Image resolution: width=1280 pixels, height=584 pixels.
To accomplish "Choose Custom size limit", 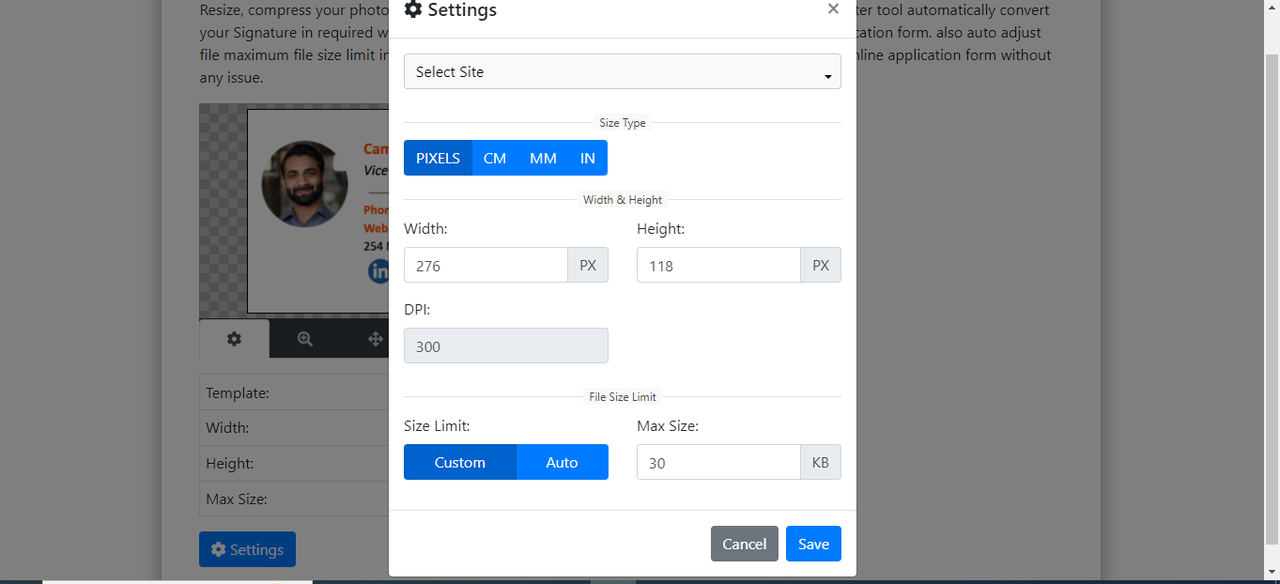I will (460, 462).
